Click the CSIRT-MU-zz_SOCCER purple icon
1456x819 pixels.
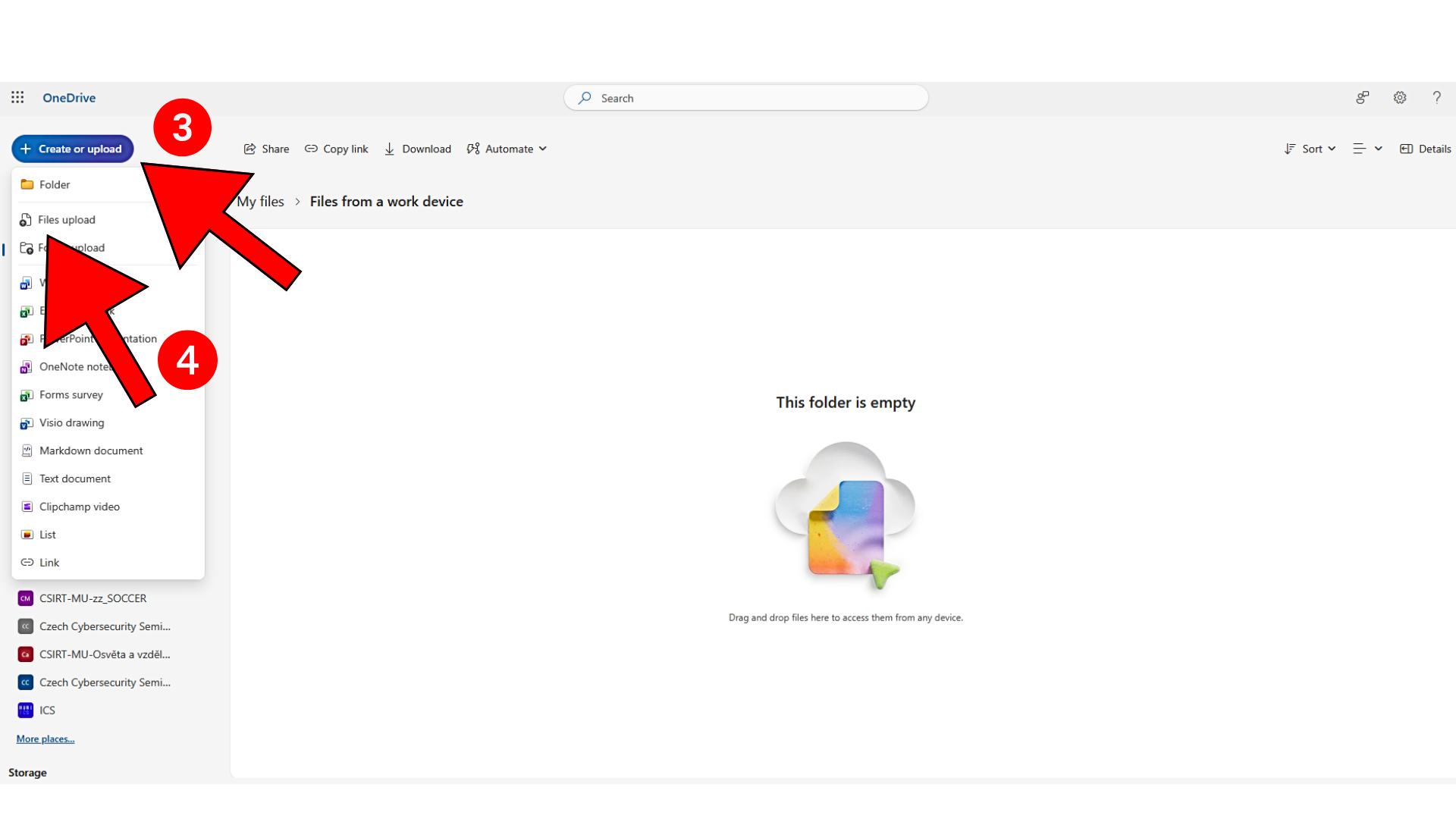26,598
